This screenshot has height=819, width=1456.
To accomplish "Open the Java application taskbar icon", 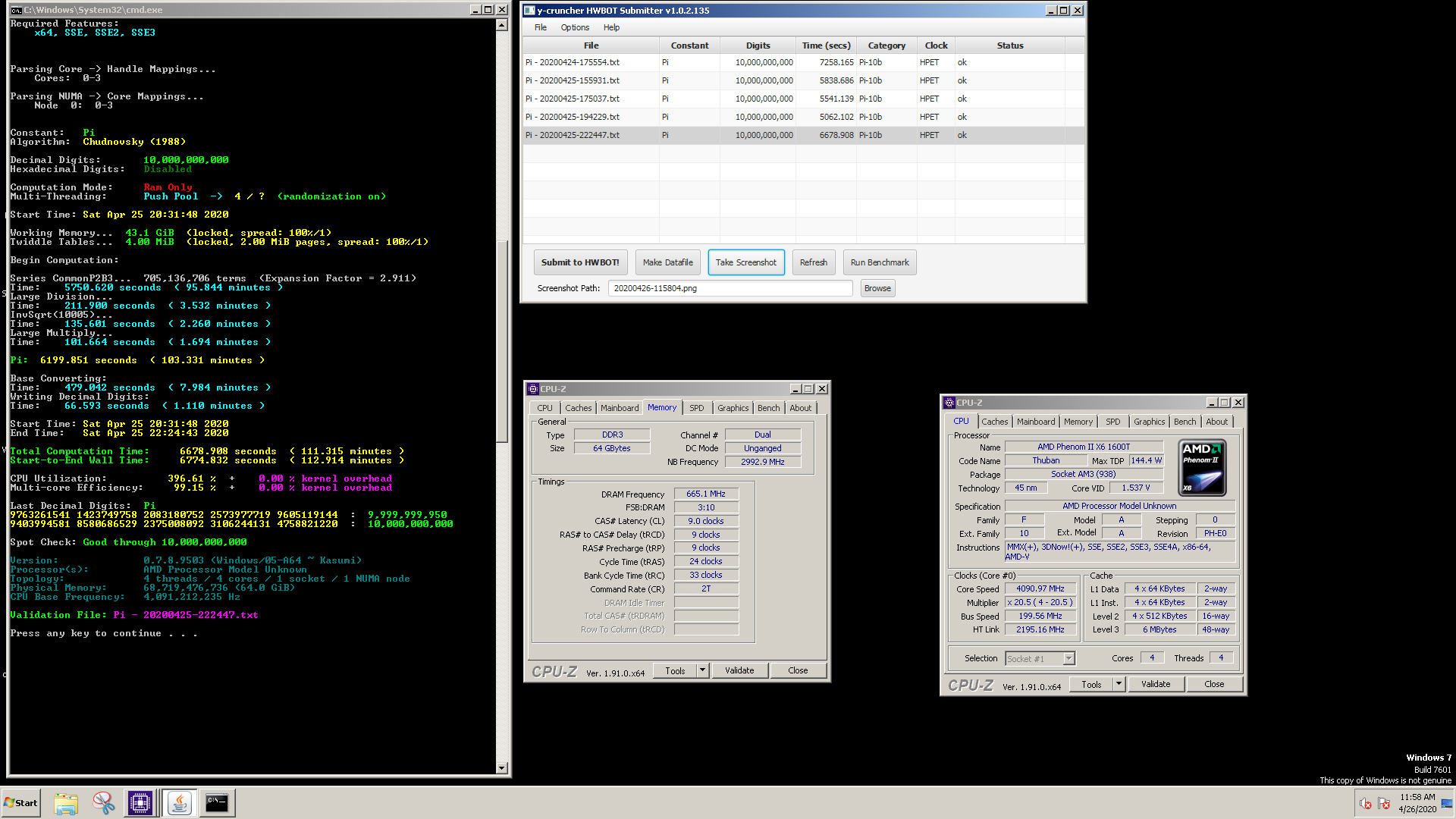I will [x=179, y=803].
